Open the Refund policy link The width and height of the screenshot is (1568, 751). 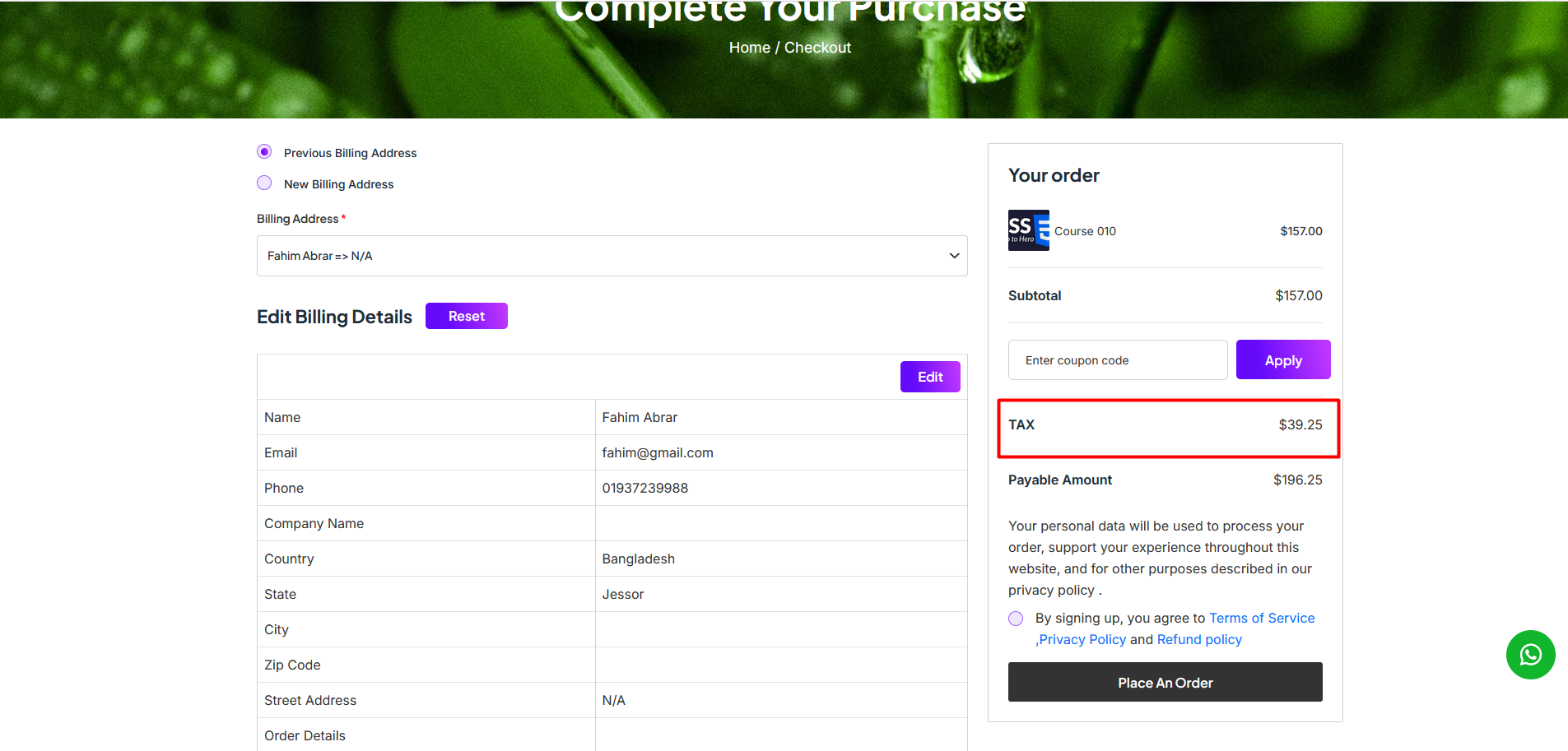[1199, 639]
